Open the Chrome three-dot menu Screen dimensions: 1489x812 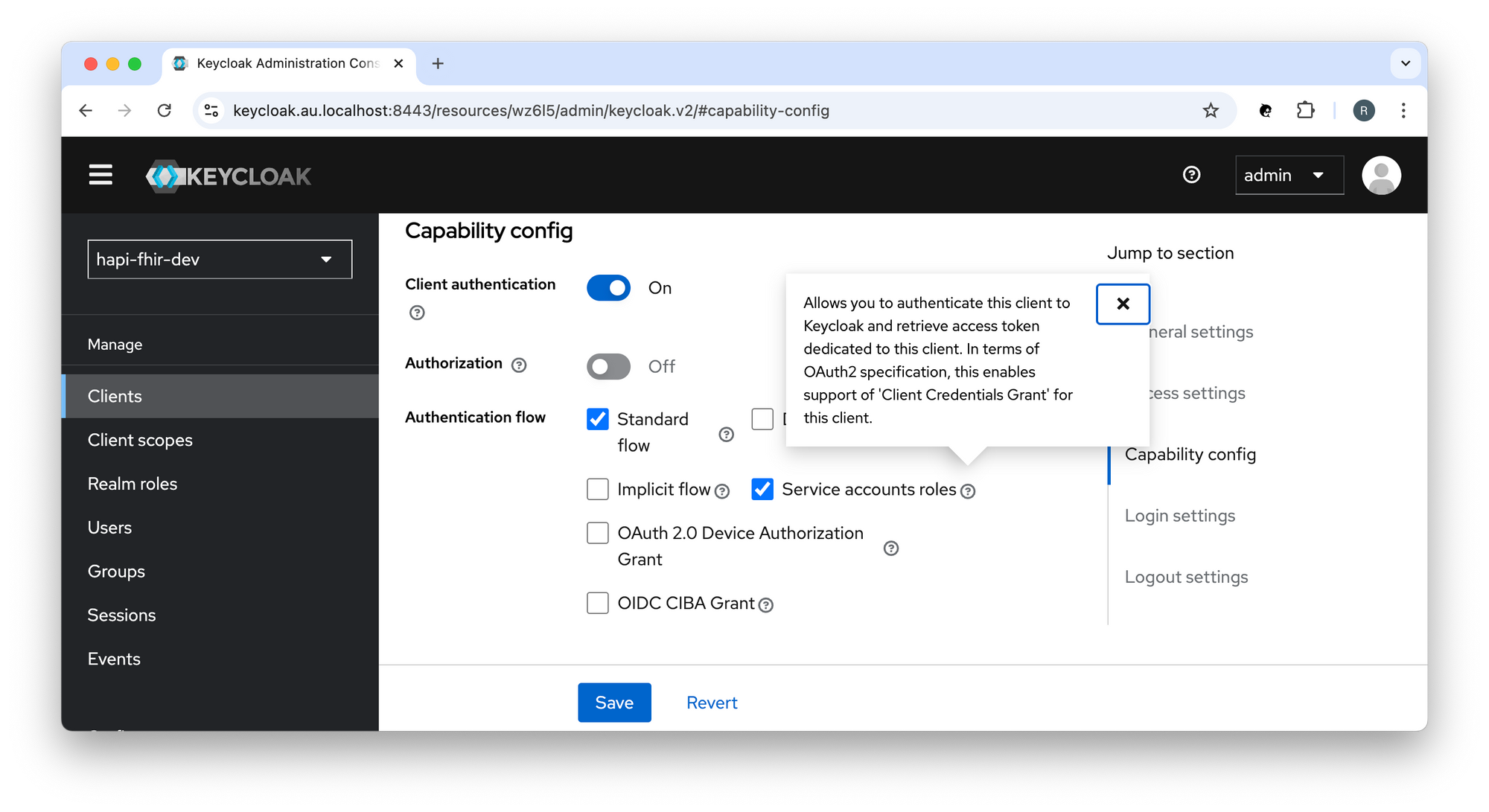pos(1403,111)
